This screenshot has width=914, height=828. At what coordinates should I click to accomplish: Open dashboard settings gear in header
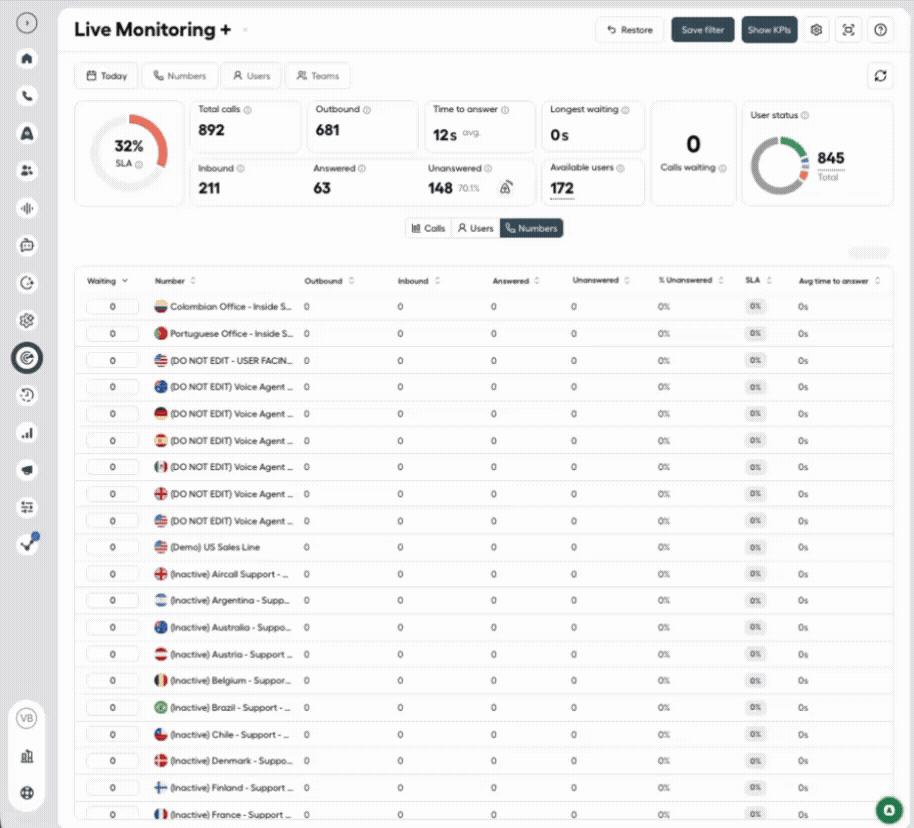816,30
